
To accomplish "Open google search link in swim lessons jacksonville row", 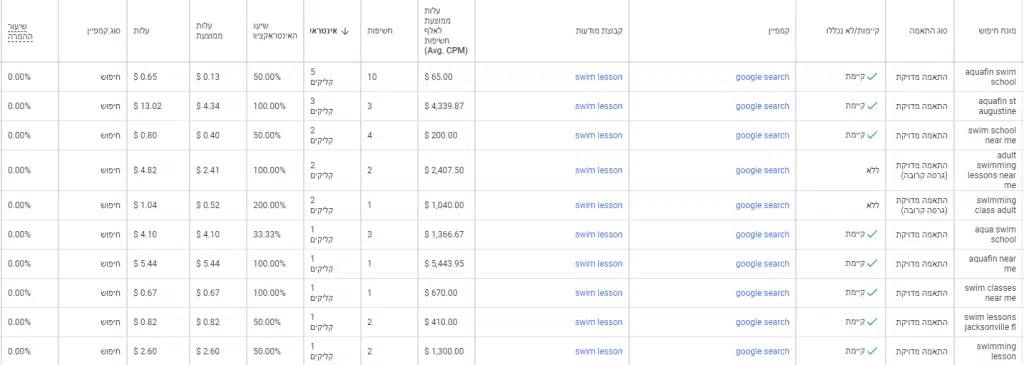I will point(762,322).
